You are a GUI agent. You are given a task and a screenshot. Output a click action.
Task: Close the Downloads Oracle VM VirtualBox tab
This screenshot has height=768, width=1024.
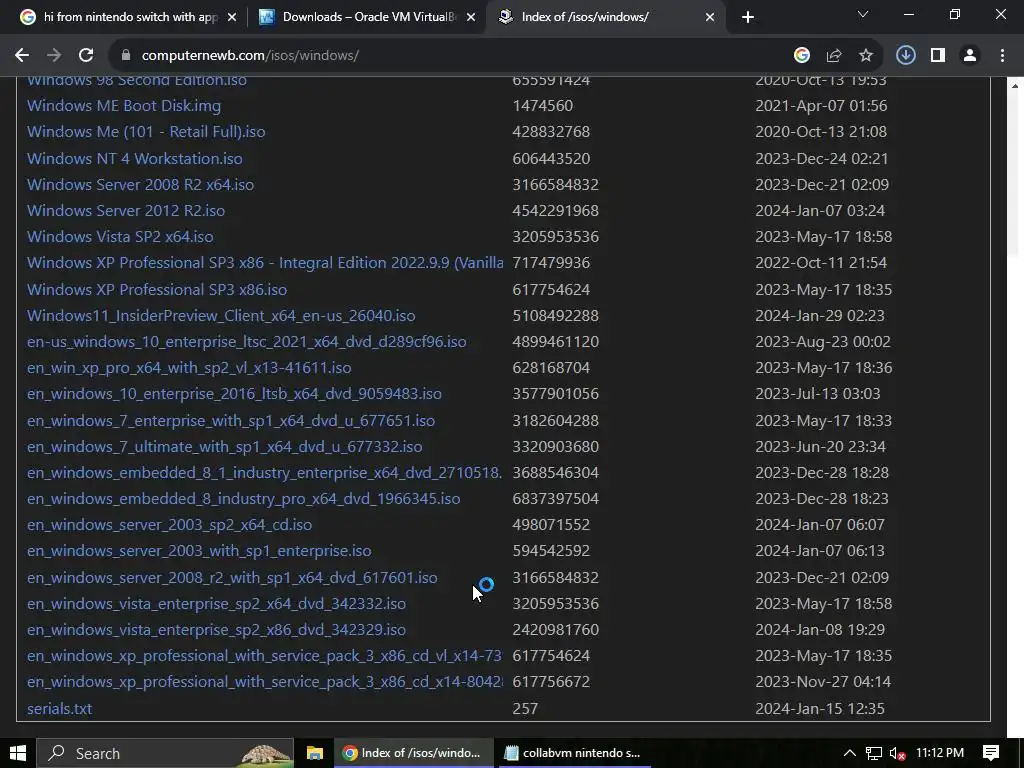pos(471,17)
